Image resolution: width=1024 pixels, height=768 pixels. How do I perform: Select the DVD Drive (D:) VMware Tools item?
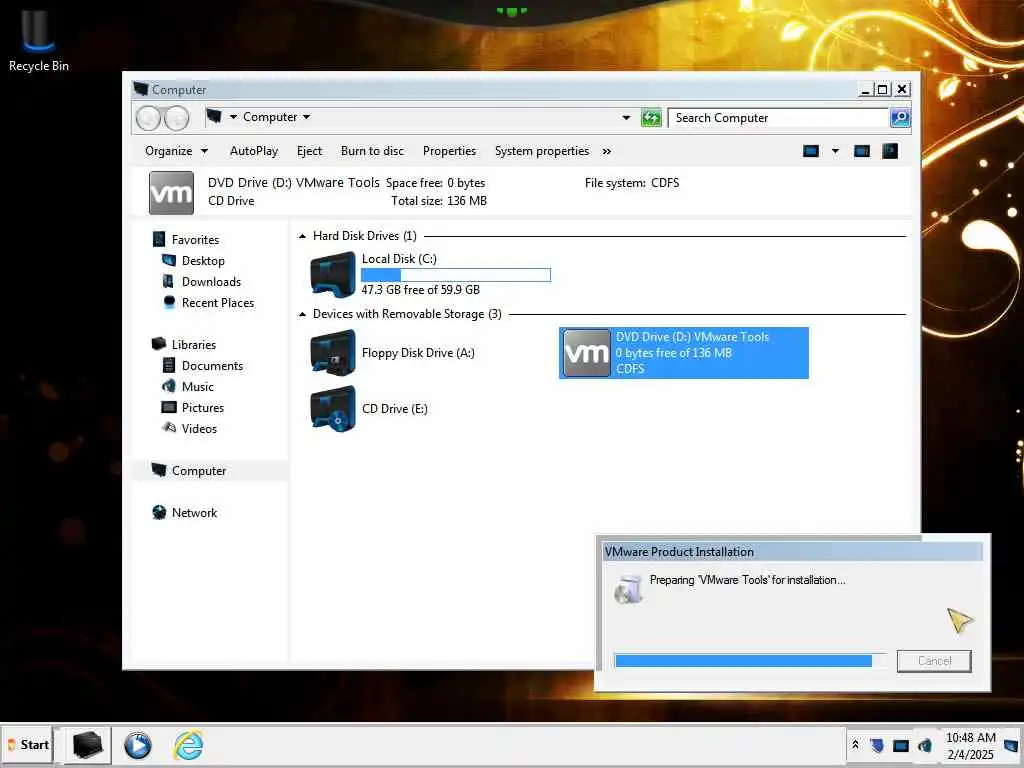[684, 353]
